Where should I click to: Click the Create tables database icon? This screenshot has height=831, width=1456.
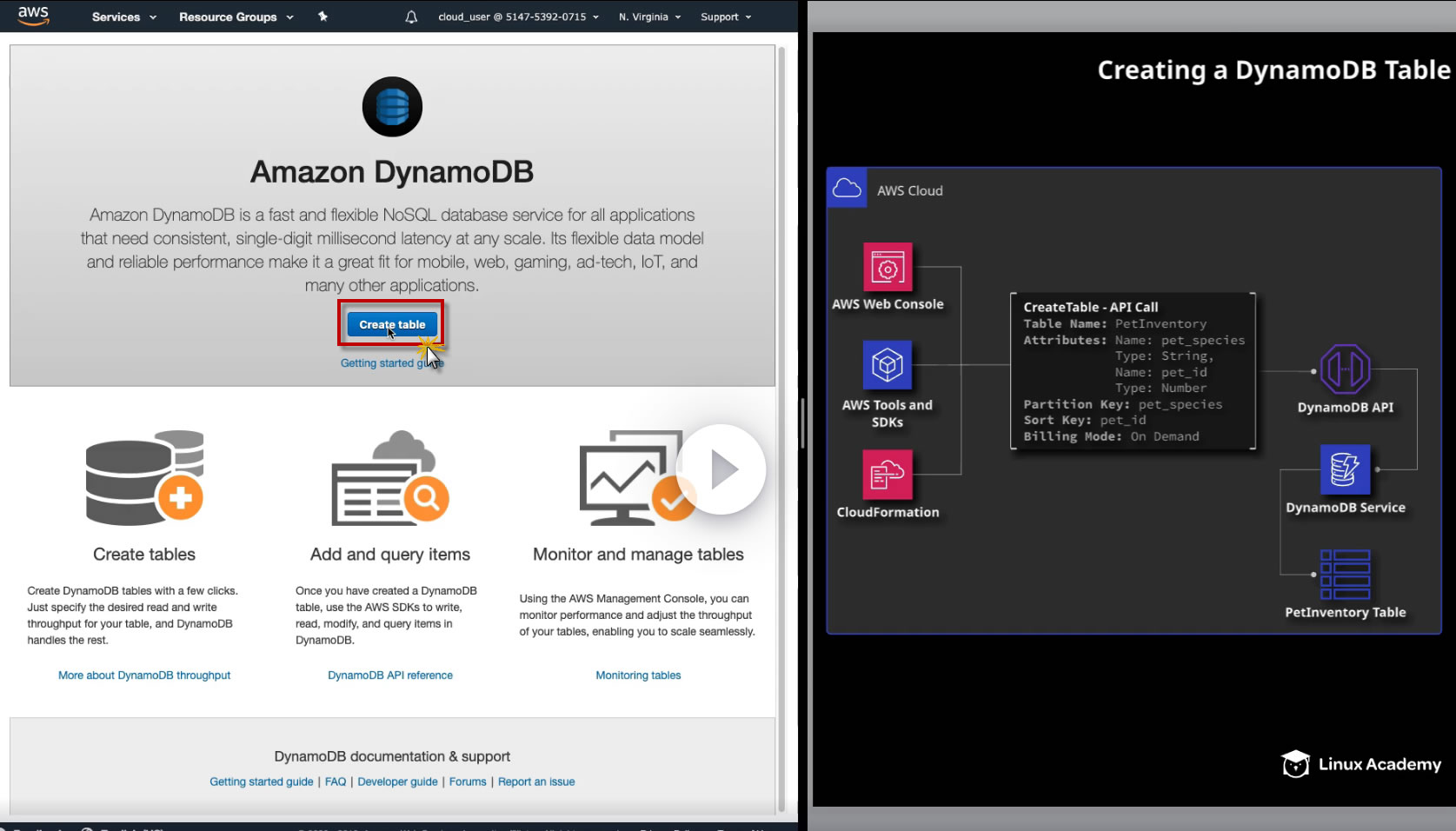pyautogui.click(x=144, y=477)
